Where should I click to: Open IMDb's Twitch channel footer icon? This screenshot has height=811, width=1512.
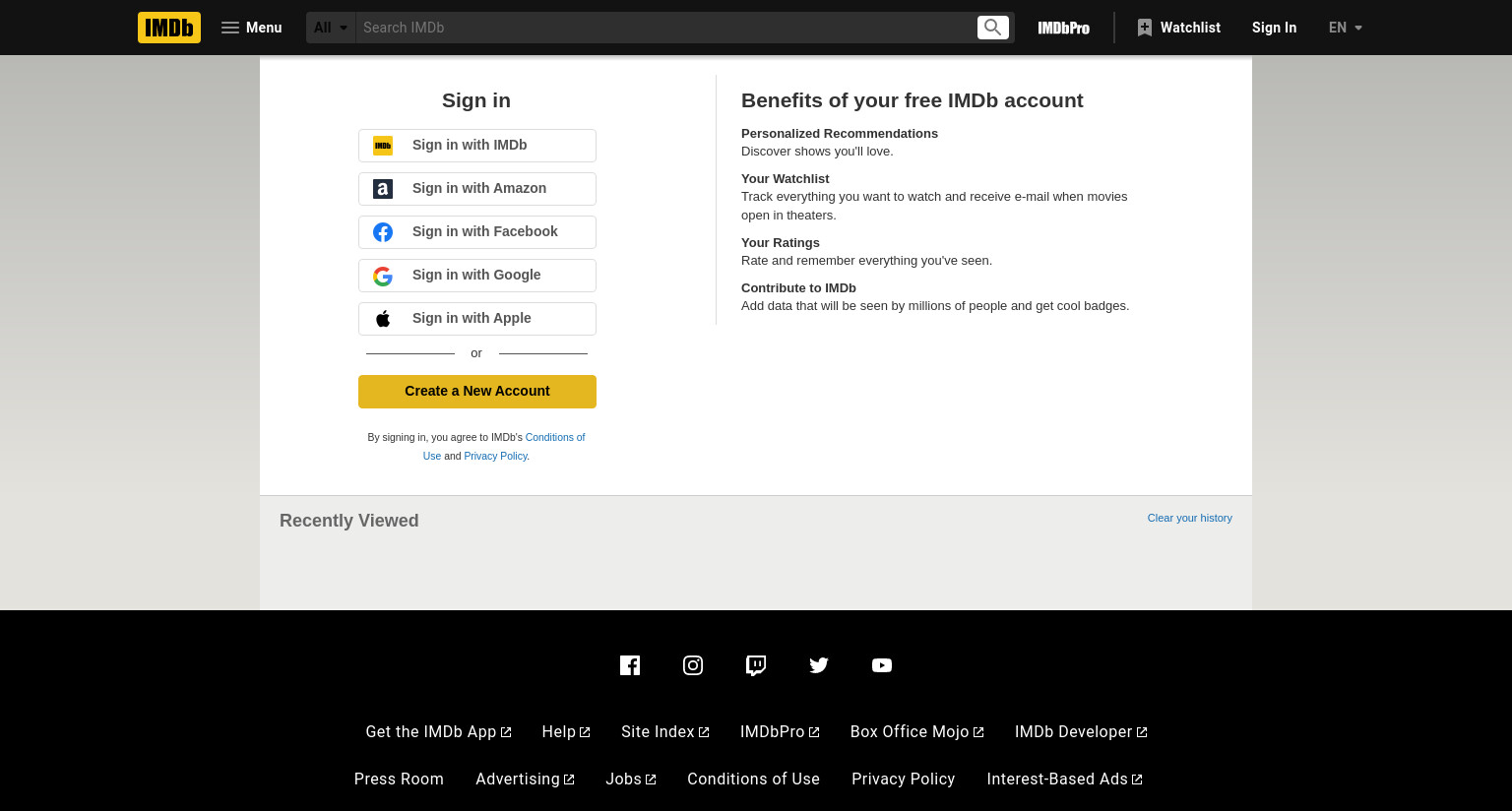pos(756,665)
